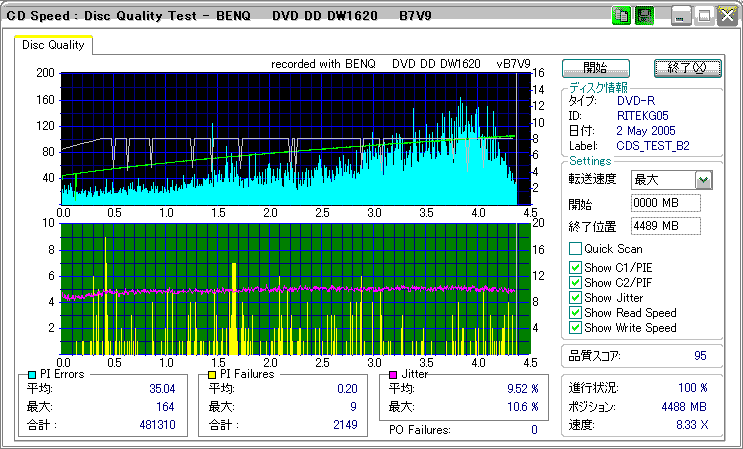Click the yellow PI Failures legend square
Screen dimensions: 743x449
pos(212,374)
